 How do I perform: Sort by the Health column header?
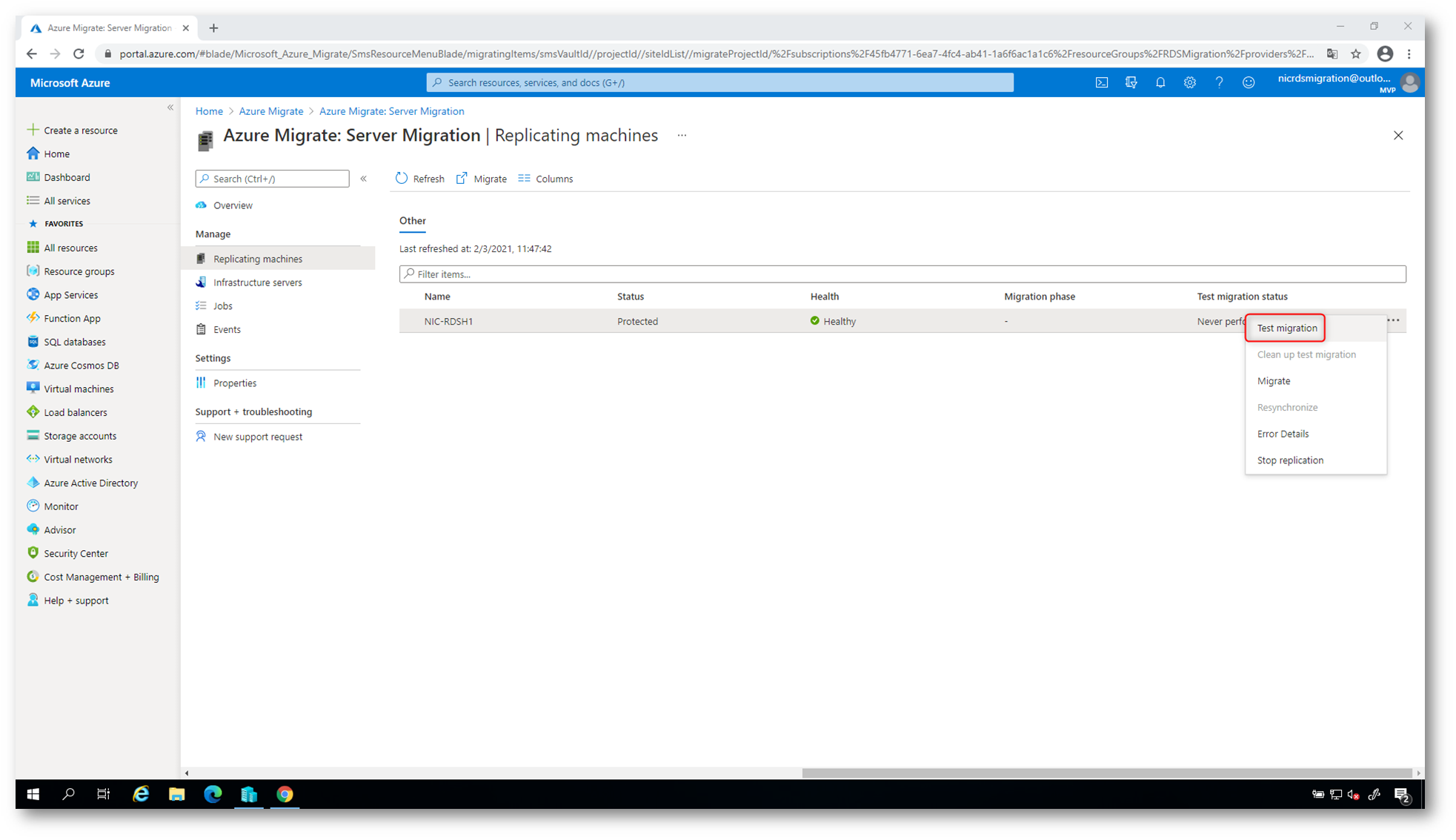point(824,297)
